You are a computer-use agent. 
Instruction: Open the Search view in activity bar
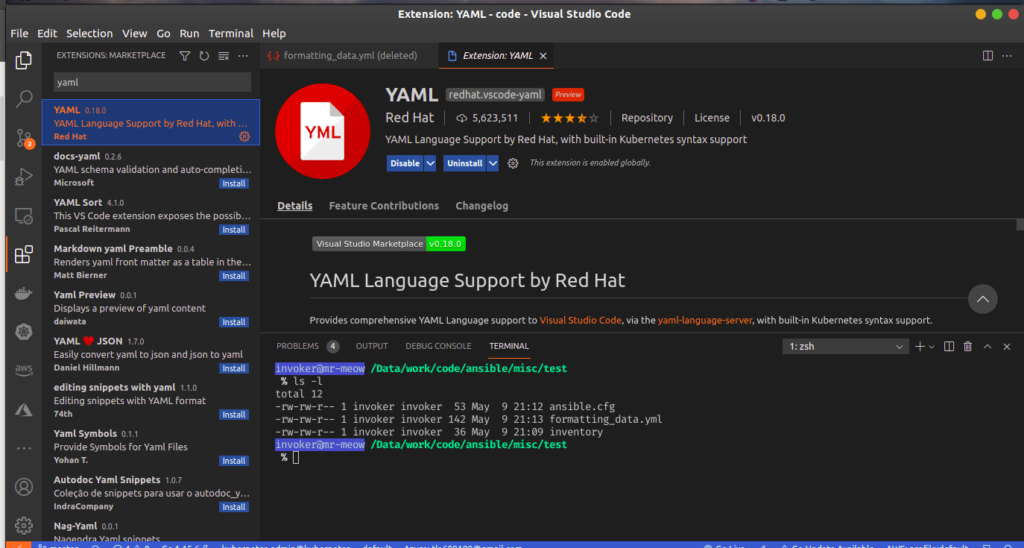(x=24, y=99)
